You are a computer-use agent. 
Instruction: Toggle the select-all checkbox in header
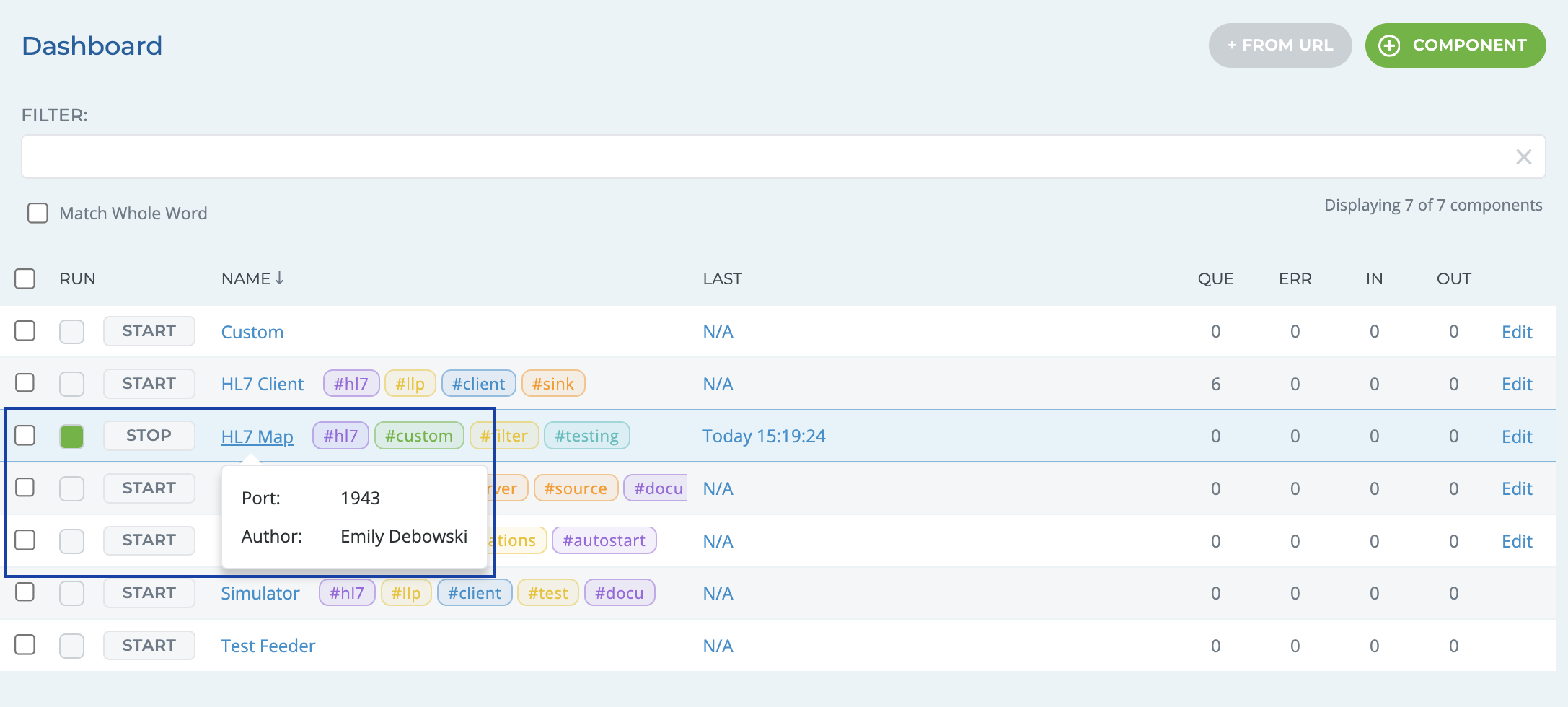(25, 279)
